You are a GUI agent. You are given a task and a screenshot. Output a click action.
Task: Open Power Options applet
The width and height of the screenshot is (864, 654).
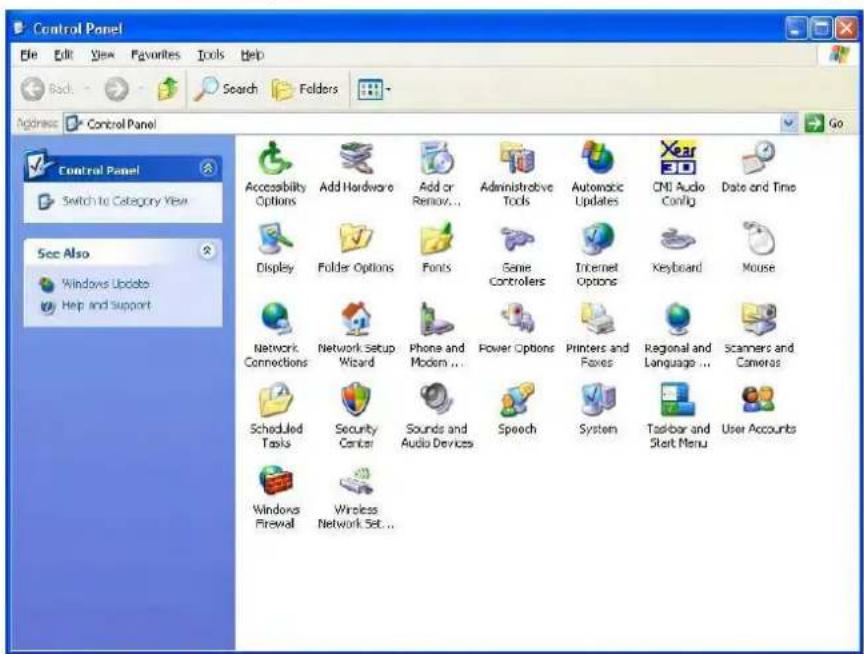[516, 328]
